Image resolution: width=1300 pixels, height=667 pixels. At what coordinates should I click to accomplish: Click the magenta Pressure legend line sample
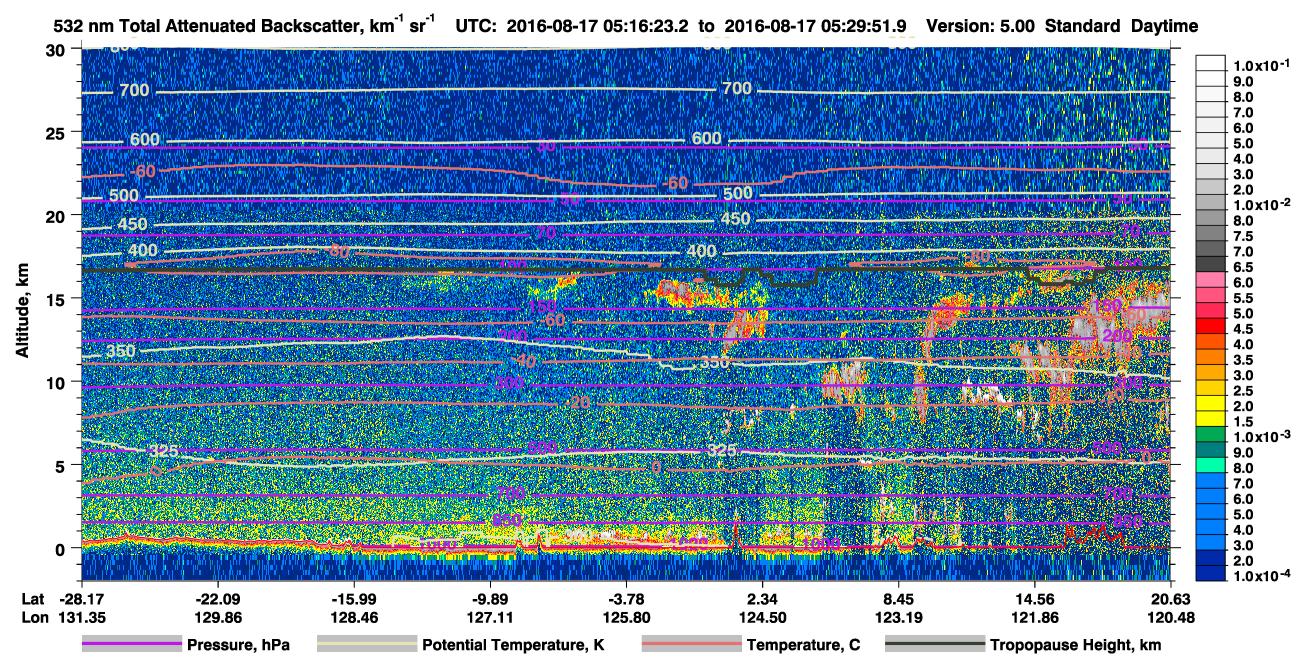pyautogui.click(x=131, y=645)
